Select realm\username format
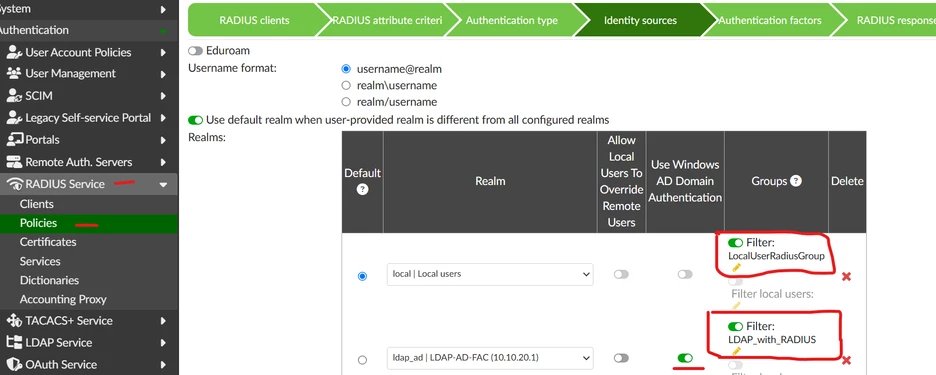936x375 pixels. click(346, 85)
